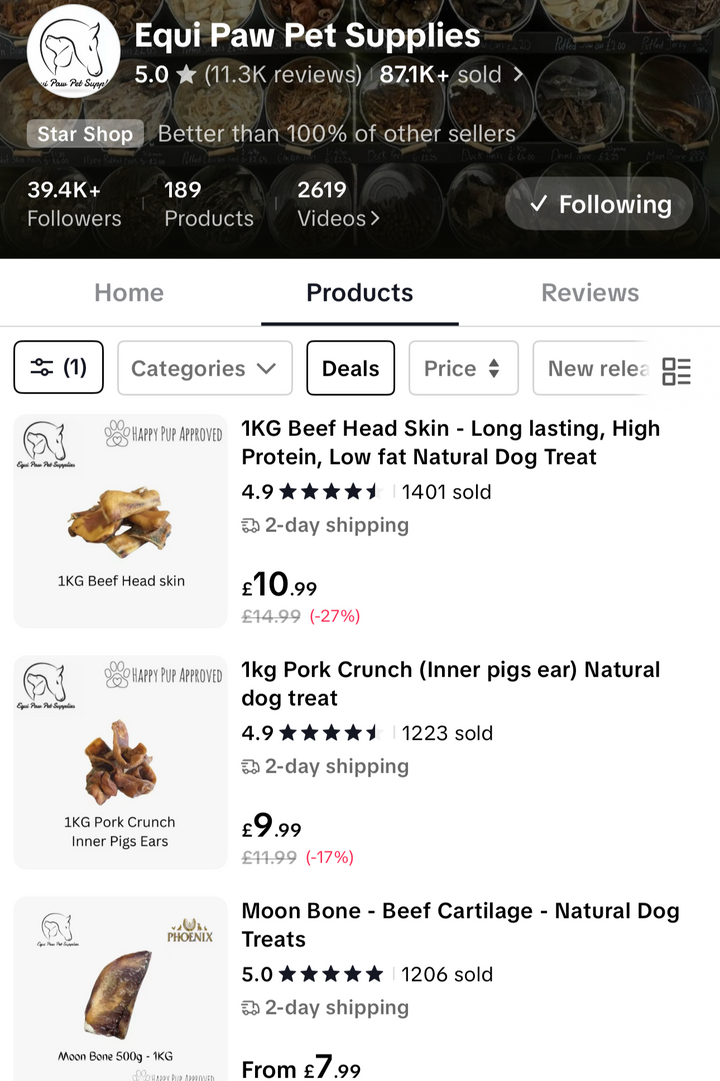This screenshot has width=720, height=1081.
Task: Open the Moon Bone product thumbnail
Action: tap(120, 988)
